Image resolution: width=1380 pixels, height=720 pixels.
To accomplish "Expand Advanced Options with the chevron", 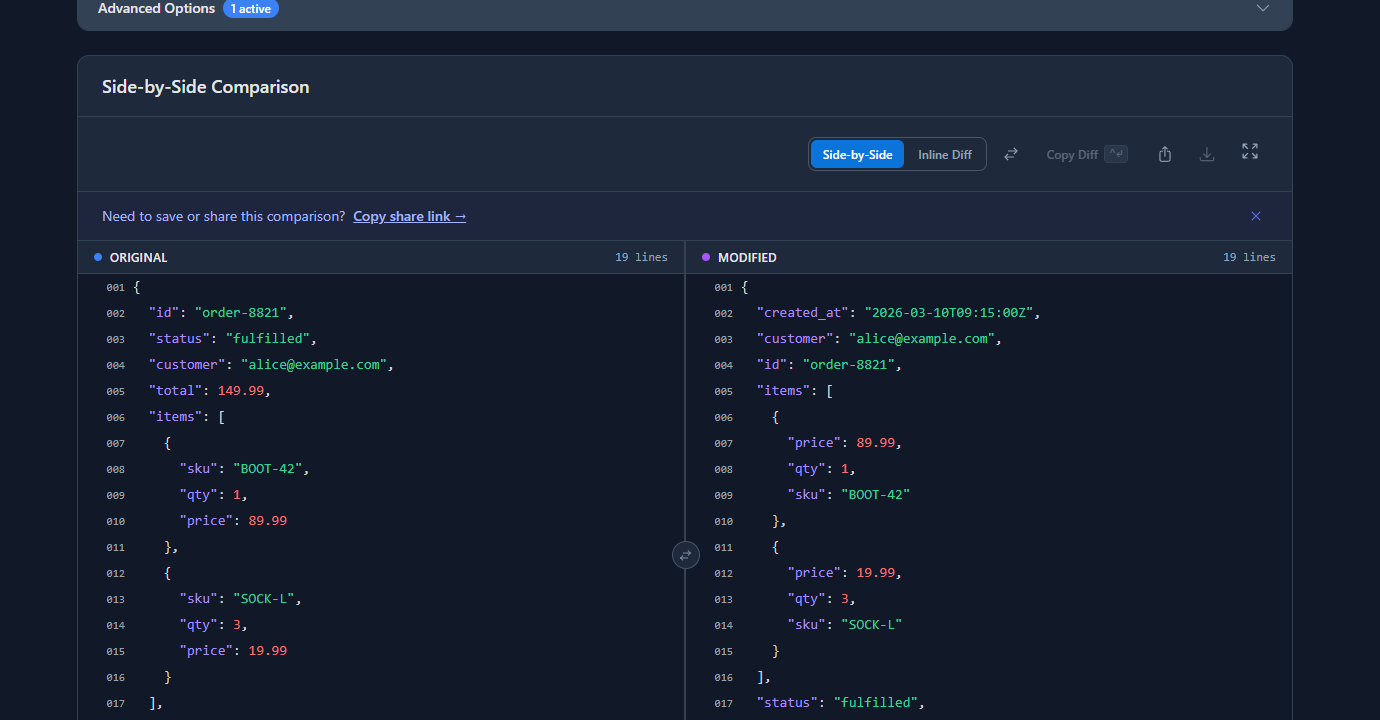I will [x=1263, y=8].
